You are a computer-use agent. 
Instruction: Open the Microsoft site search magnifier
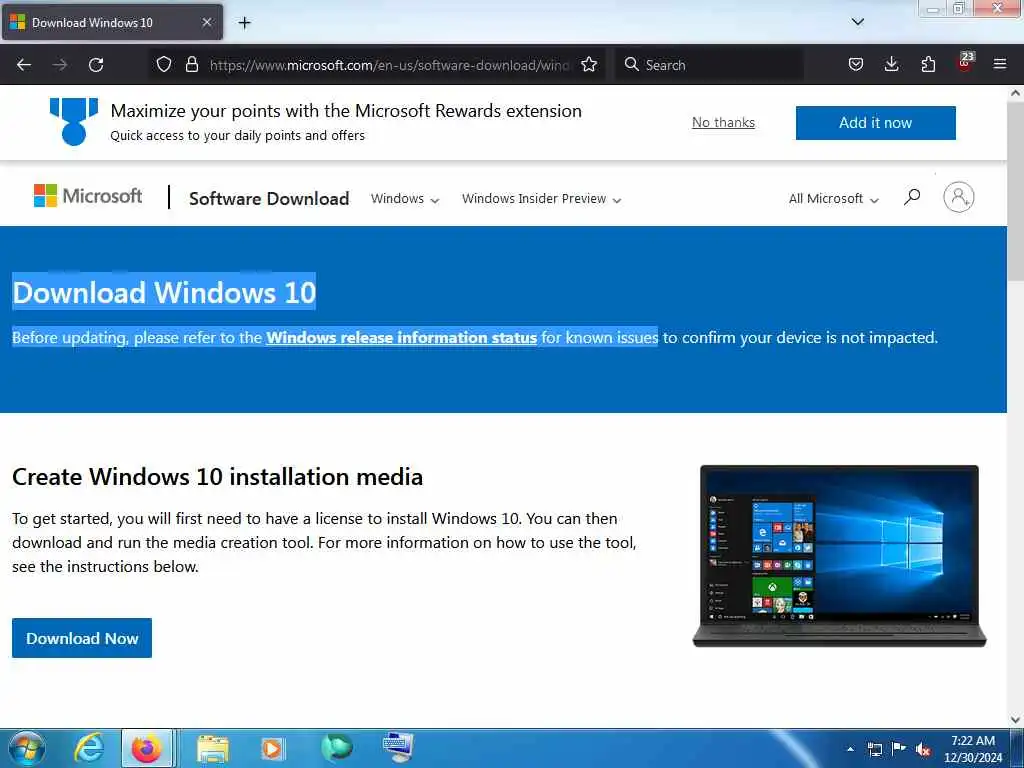912,197
